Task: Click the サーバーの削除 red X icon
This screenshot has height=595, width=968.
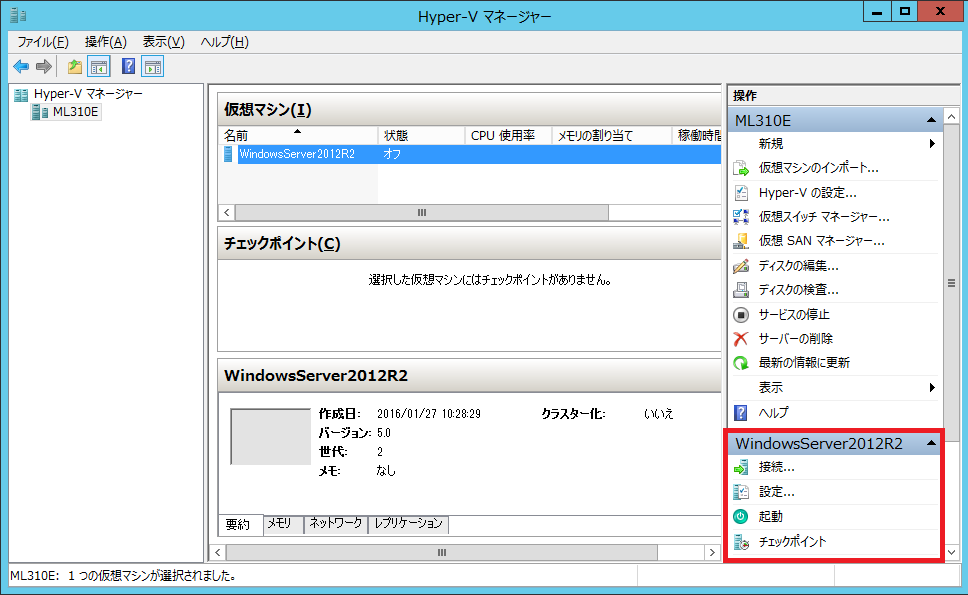Action: [741, 339]
